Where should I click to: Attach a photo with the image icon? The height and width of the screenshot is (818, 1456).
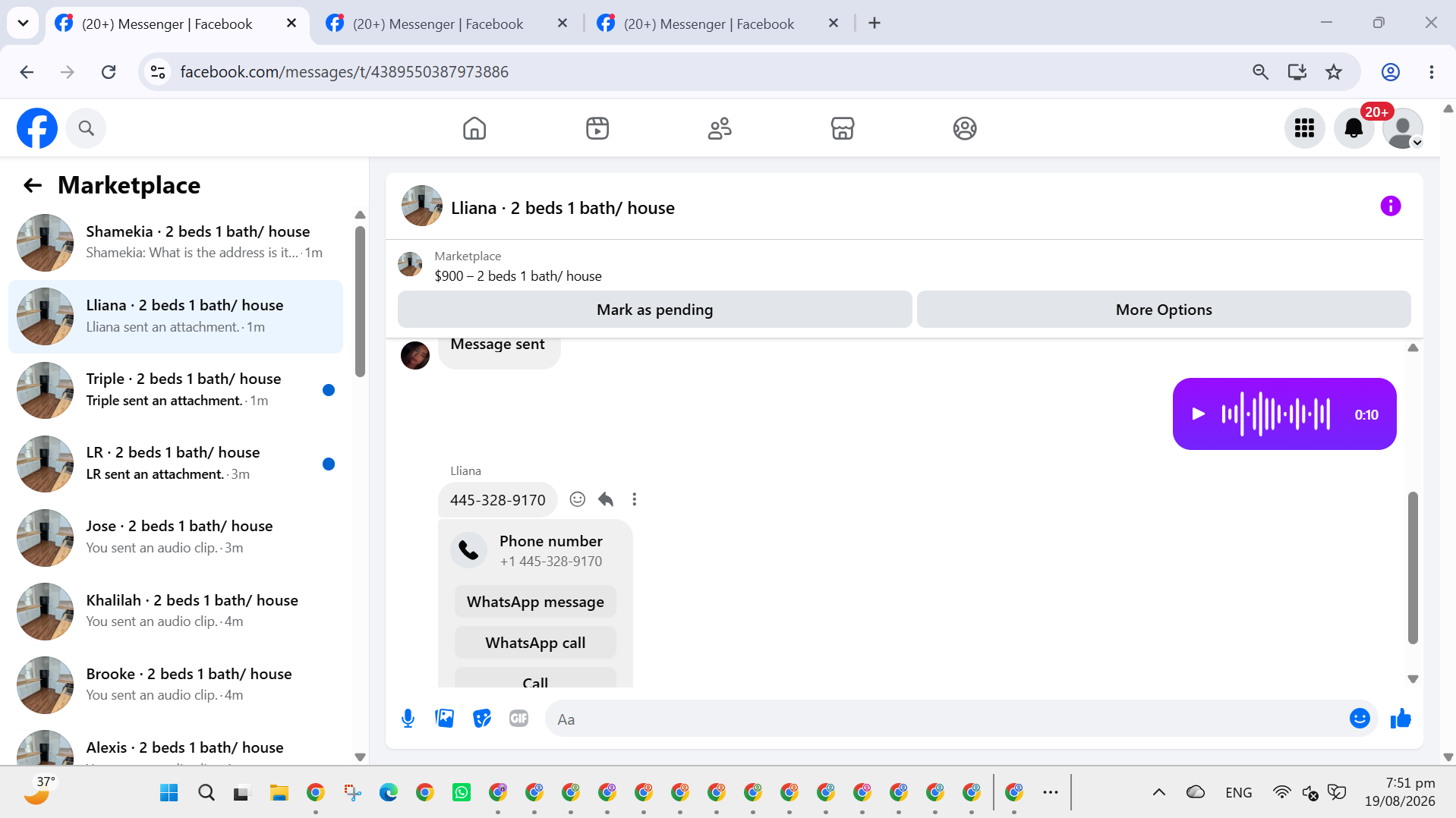click(444, 719)
